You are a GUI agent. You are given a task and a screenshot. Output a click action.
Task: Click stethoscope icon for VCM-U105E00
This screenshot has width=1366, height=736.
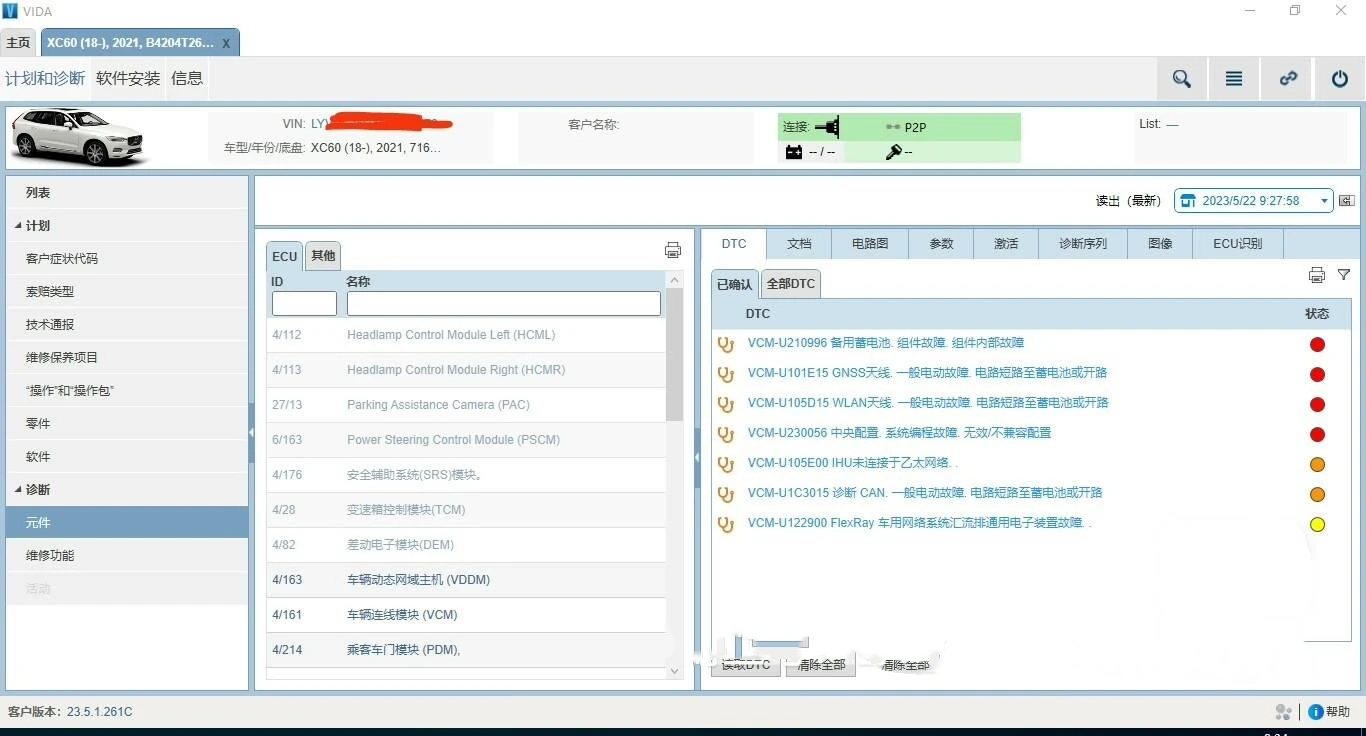[x=727, y=464]
